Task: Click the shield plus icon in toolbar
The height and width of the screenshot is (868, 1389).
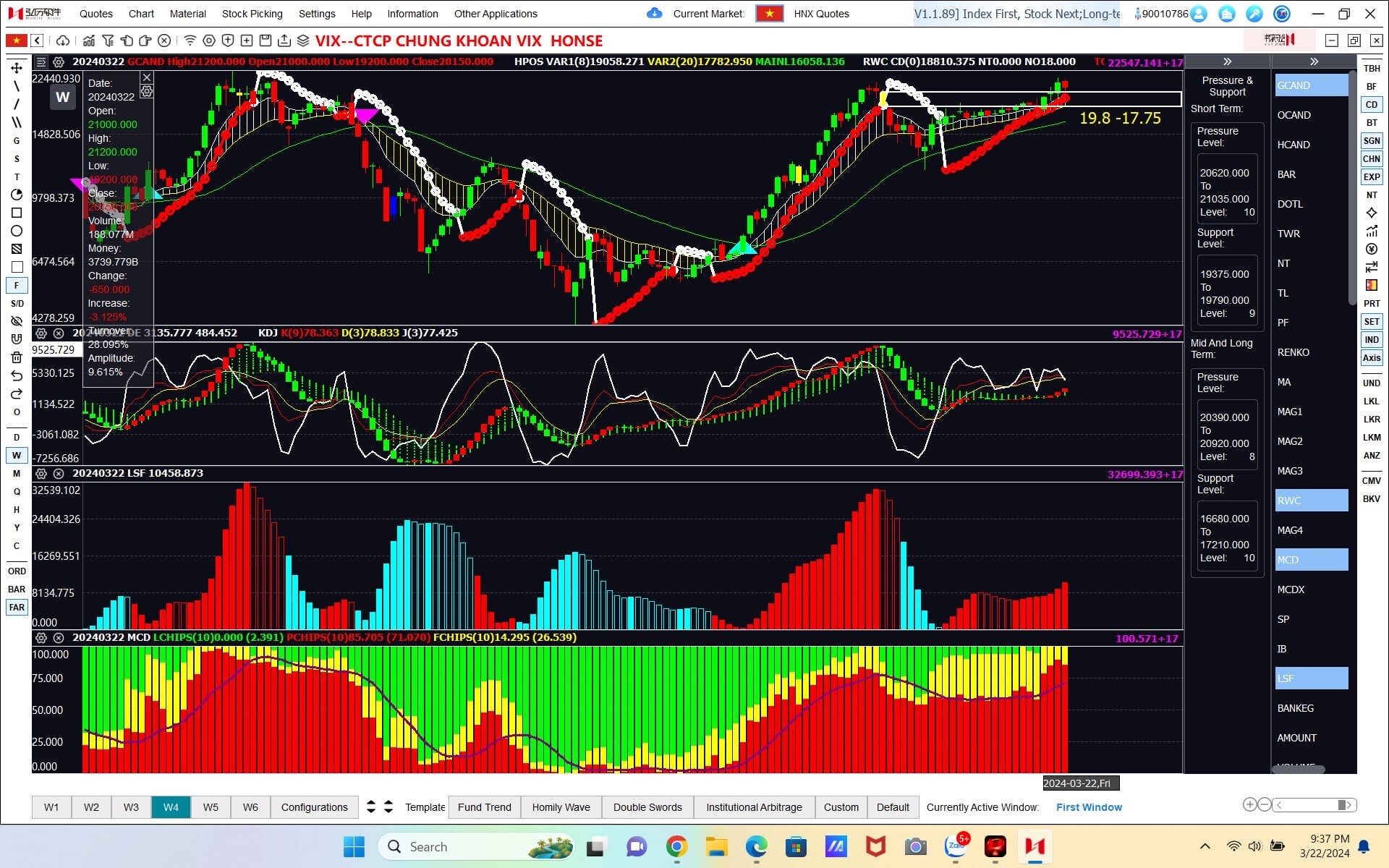Action: pyautogui.click(x=228, y=41)
